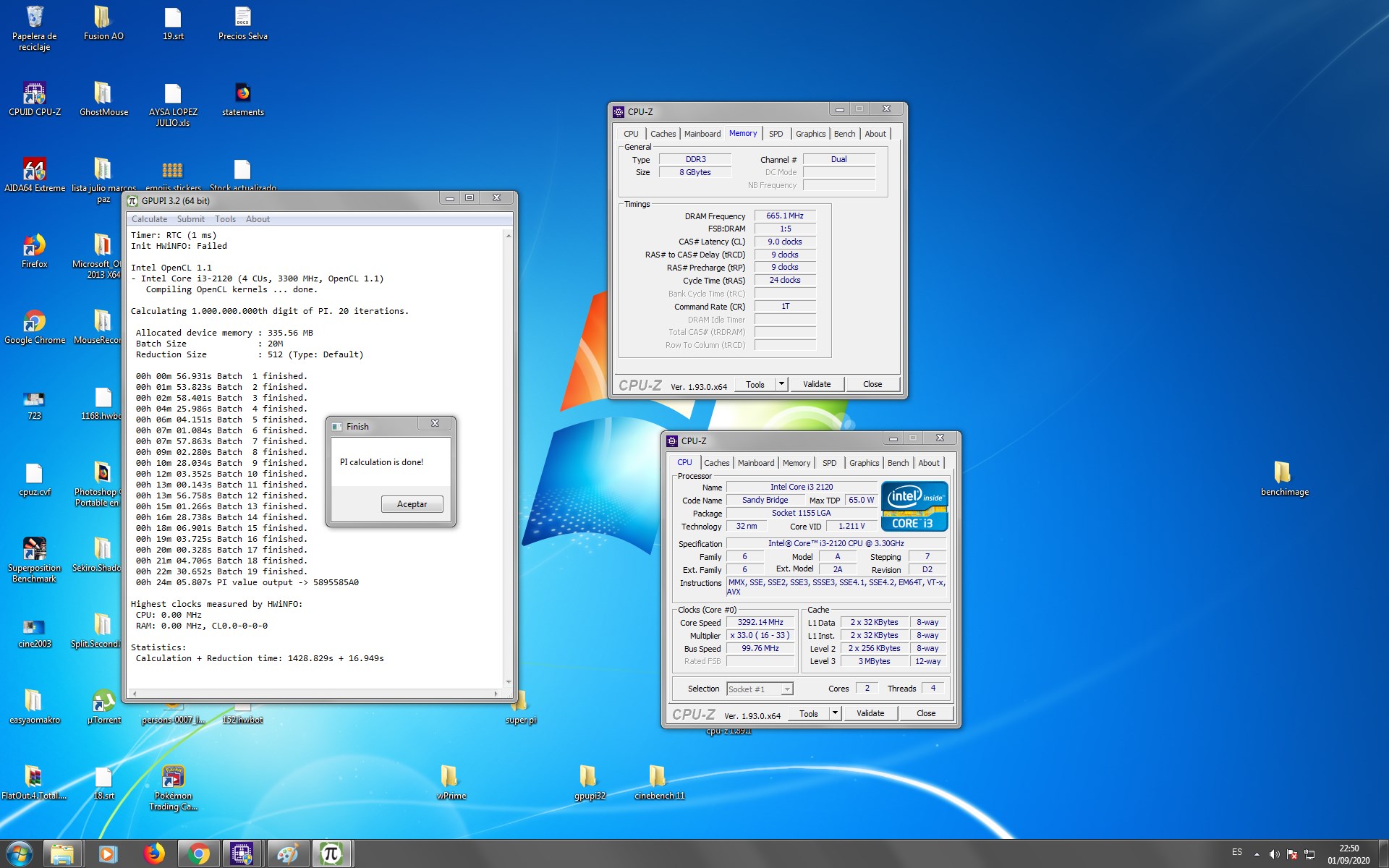Viewport: 1389px width, 868px height.
Task: Switch to Graphics tab in lower CPU-Z
Action: pyautogui.click(x=864, y=463)
